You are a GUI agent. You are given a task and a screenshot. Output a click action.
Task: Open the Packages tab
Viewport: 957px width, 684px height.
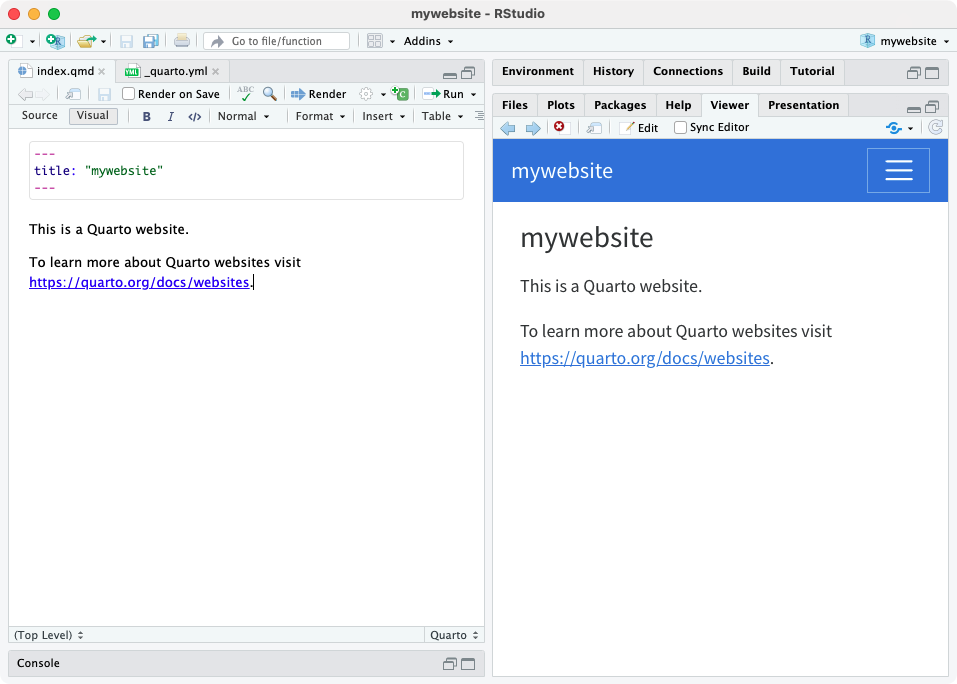[x=620, y=104]
